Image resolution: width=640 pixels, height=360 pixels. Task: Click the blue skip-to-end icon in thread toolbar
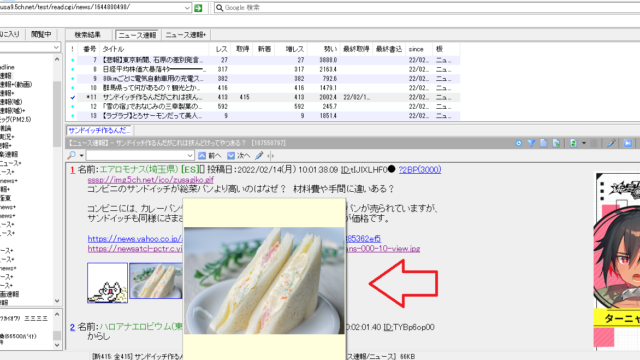[628, 143]
